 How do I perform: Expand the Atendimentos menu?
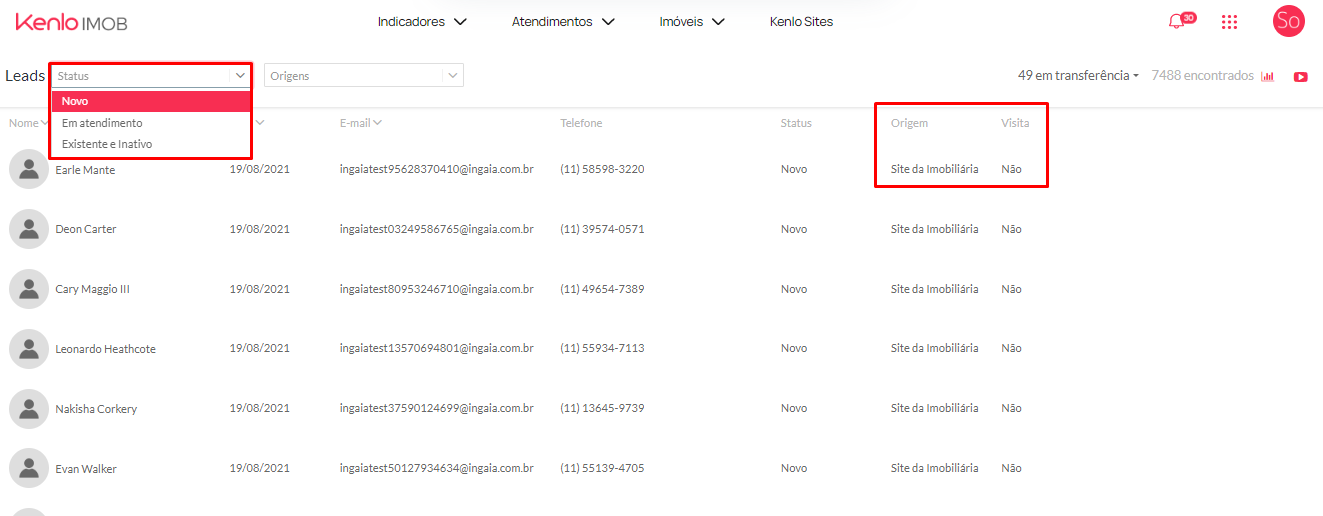click(563, 22)
